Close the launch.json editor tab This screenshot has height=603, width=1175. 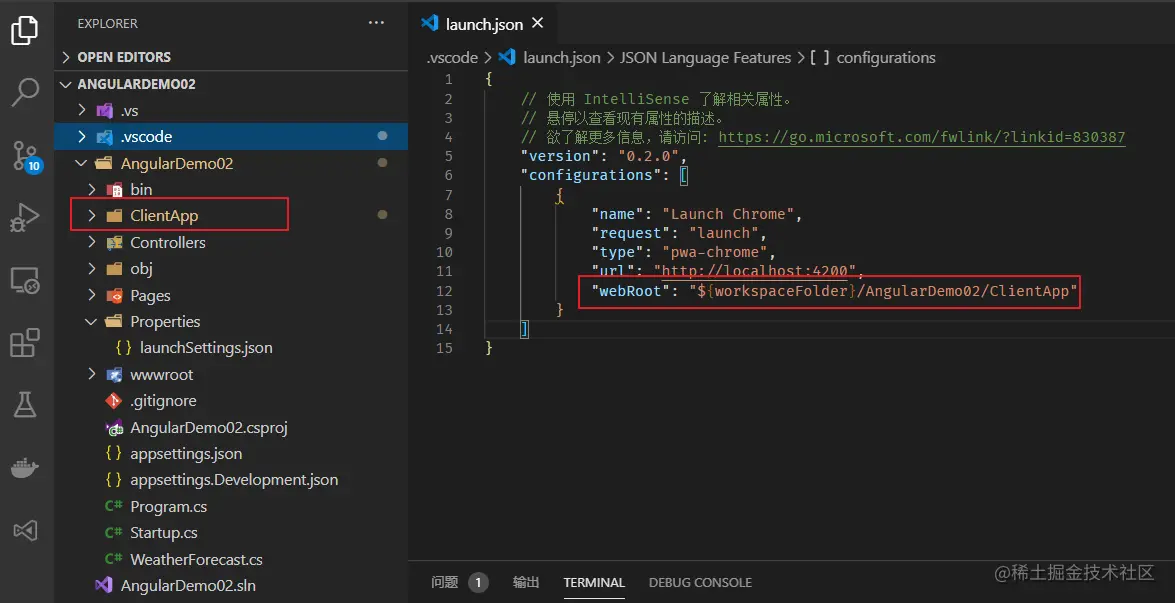pyautogui.click(x=537, y=23)
